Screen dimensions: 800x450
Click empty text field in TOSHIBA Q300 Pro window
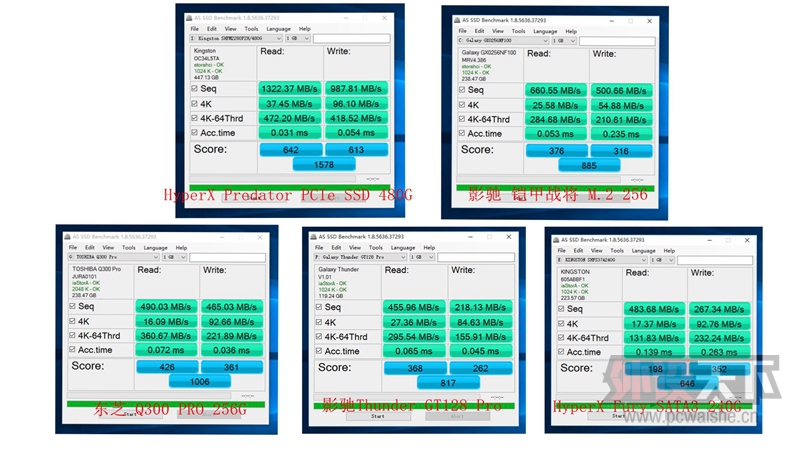[228, 258]
